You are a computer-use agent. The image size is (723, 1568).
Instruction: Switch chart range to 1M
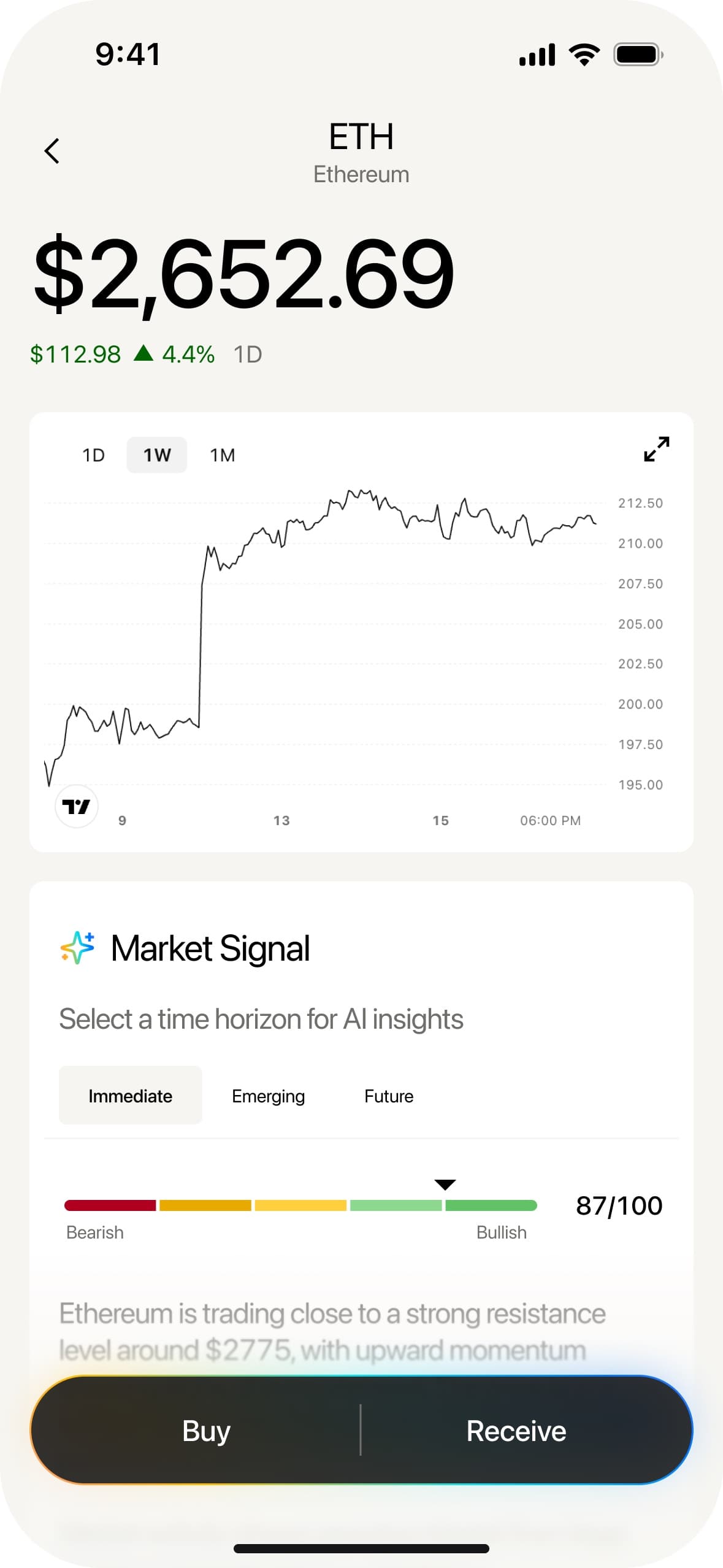[223, 455]
